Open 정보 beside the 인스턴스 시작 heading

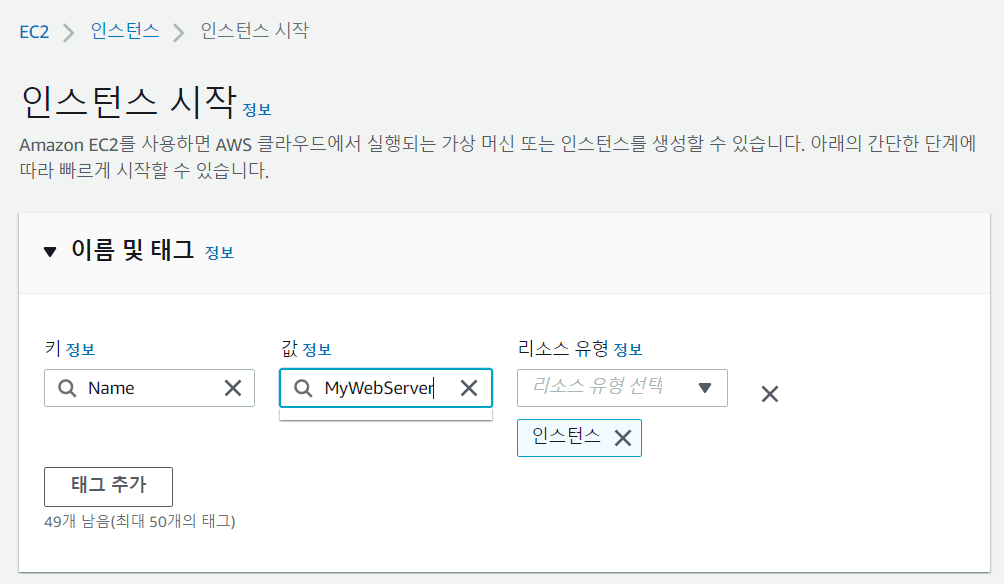[x=257, y=110]
